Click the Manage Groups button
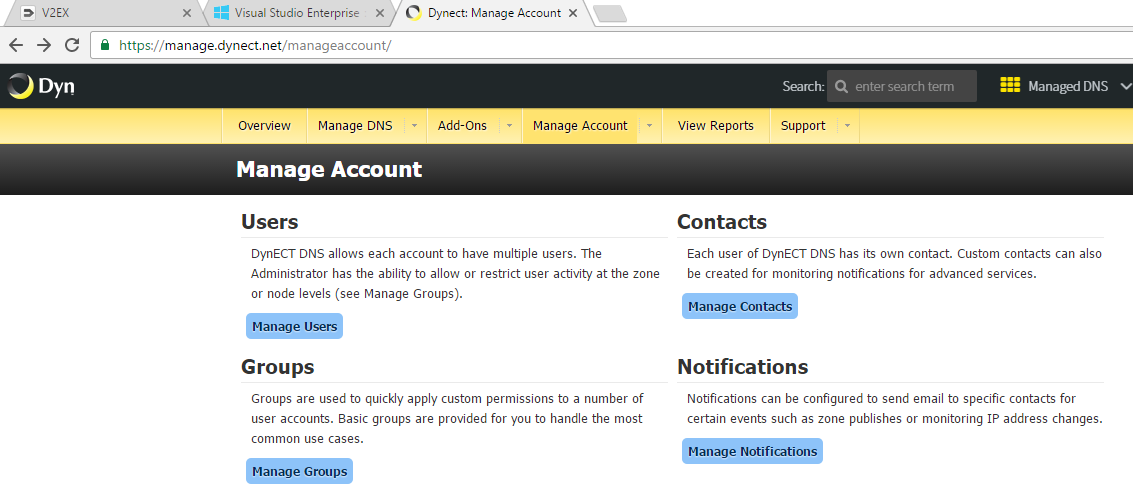The image size is (1133, 498). 299,471
